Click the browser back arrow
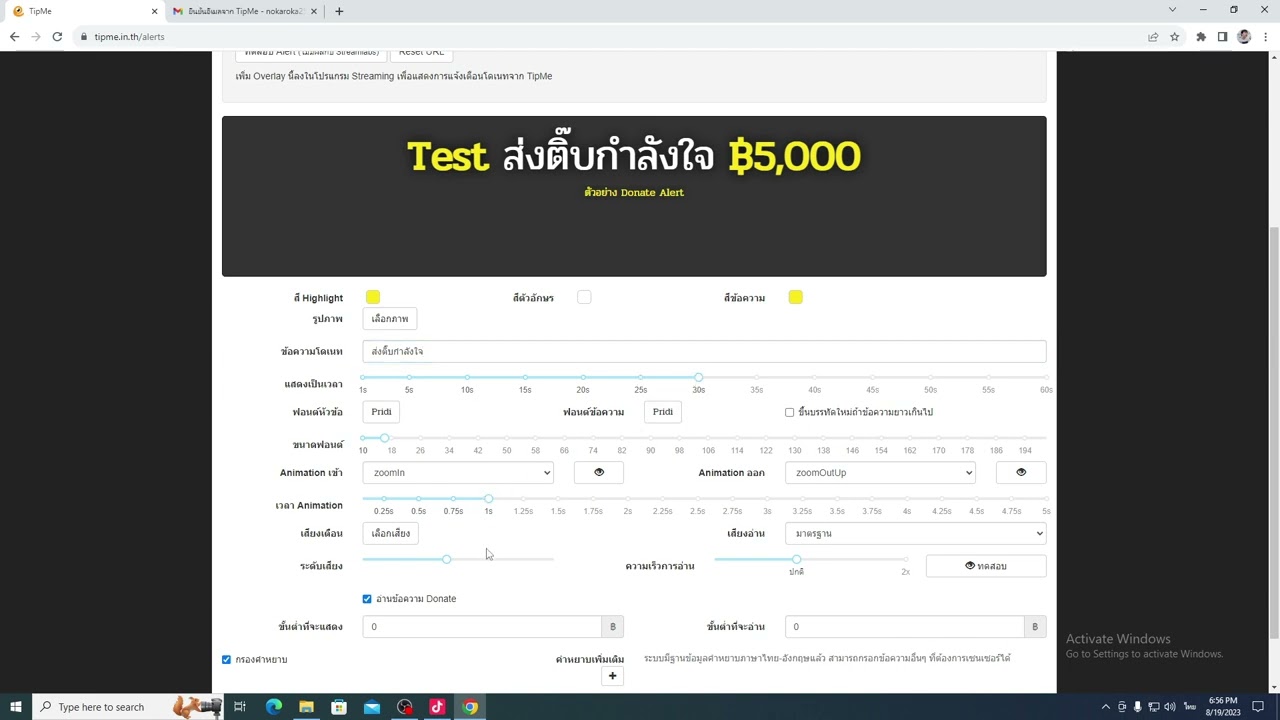 (14, 37)
